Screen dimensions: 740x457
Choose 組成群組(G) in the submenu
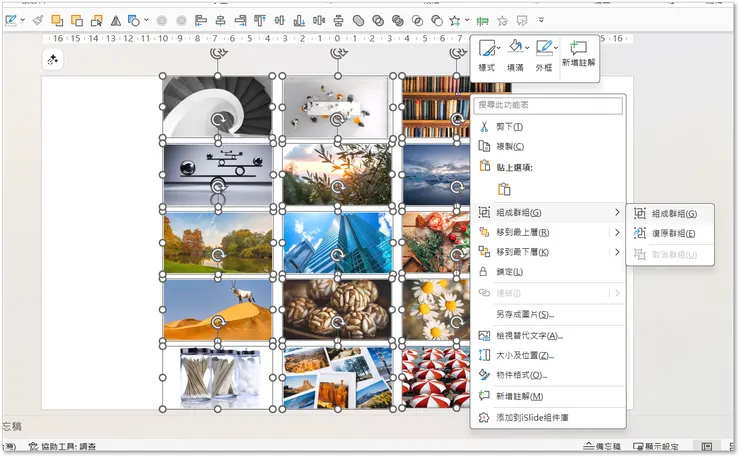coord(670,213)
